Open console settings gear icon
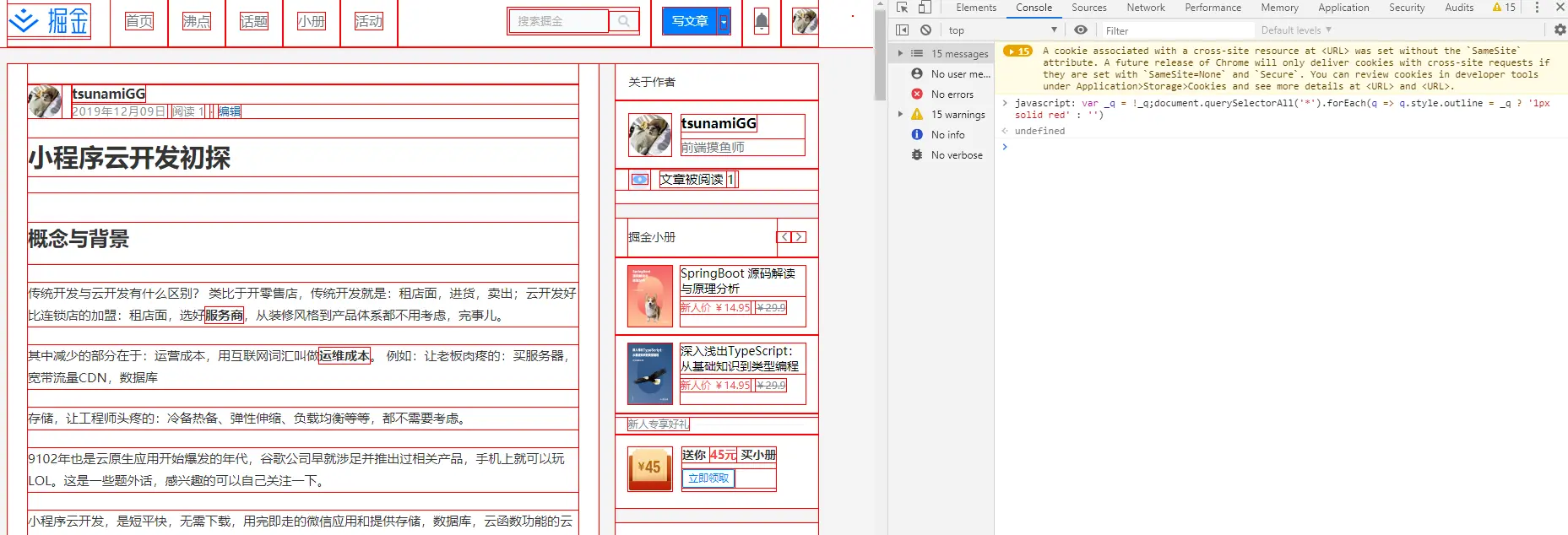The height and width of the screenshot is (535, 1568). tap(1560, 30)
